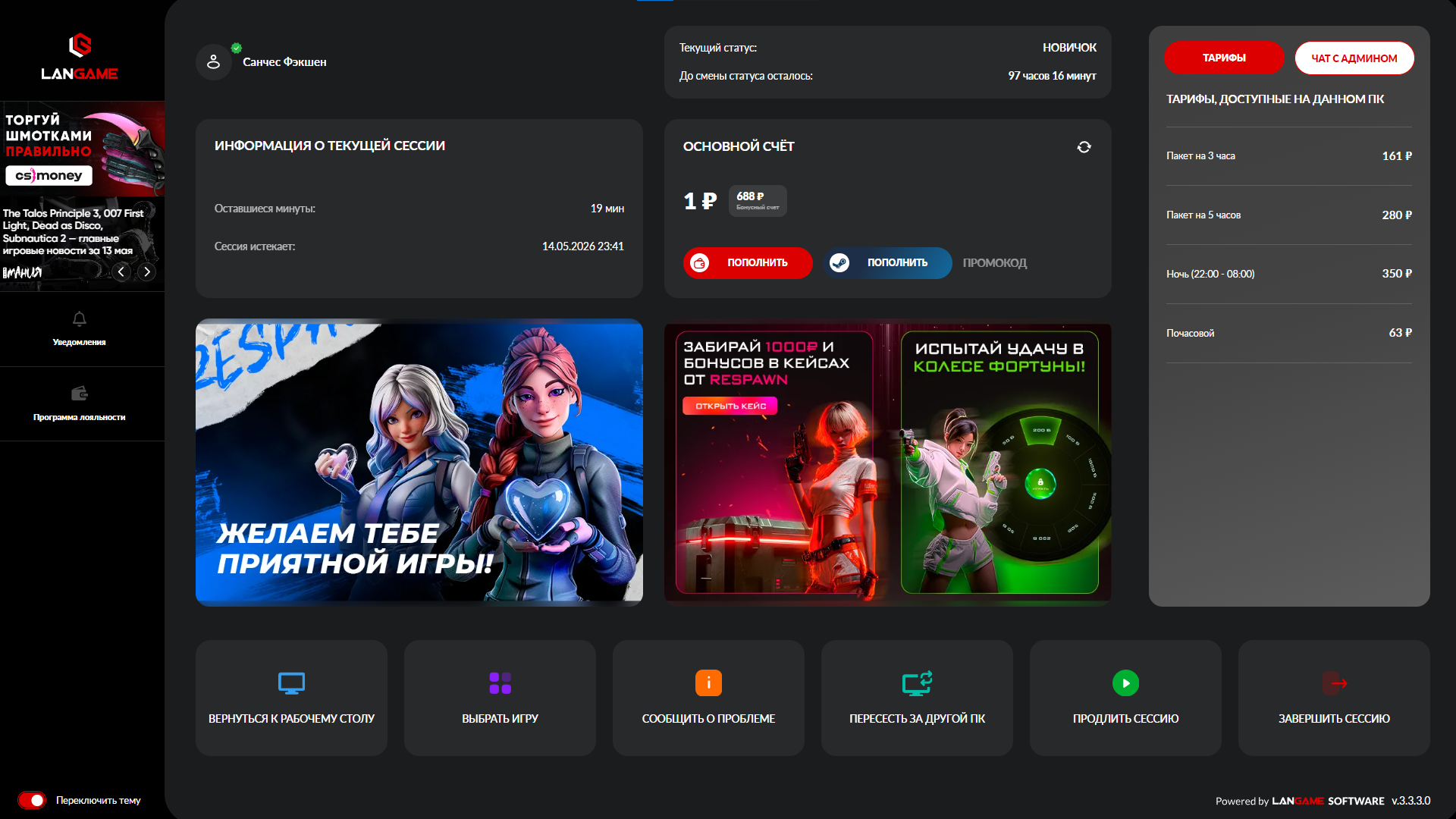This screenshot has height=819, width=1456.
Task: Open the Чат с админом tab
Action: tap(1354, 58)
